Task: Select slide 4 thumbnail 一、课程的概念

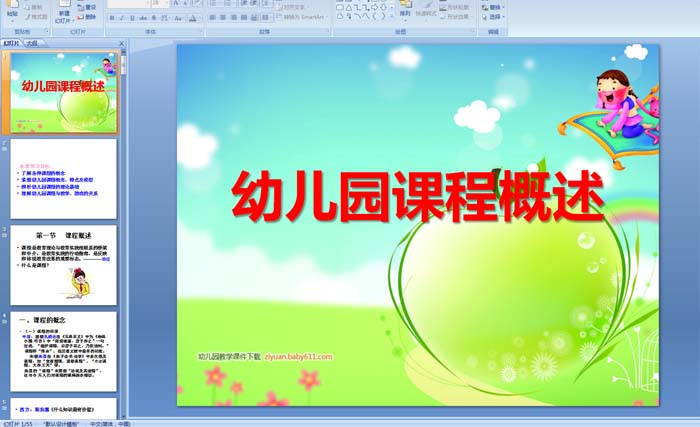Action: tap(64, 352)
